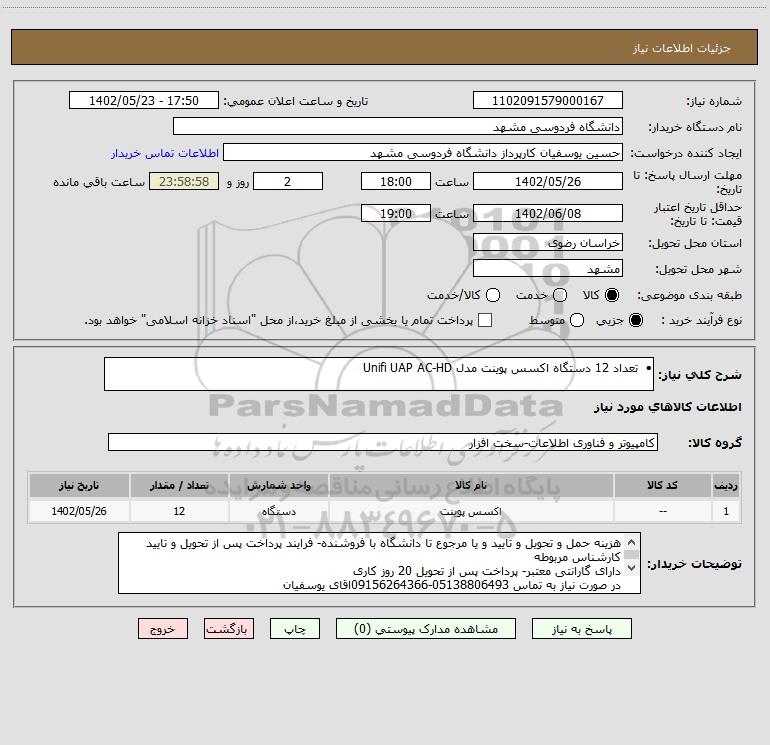Image resolution: width=770 pixels, height=745 pixels.
Task: Click the تعداد / مقدار column header
Action: [179, 486]
